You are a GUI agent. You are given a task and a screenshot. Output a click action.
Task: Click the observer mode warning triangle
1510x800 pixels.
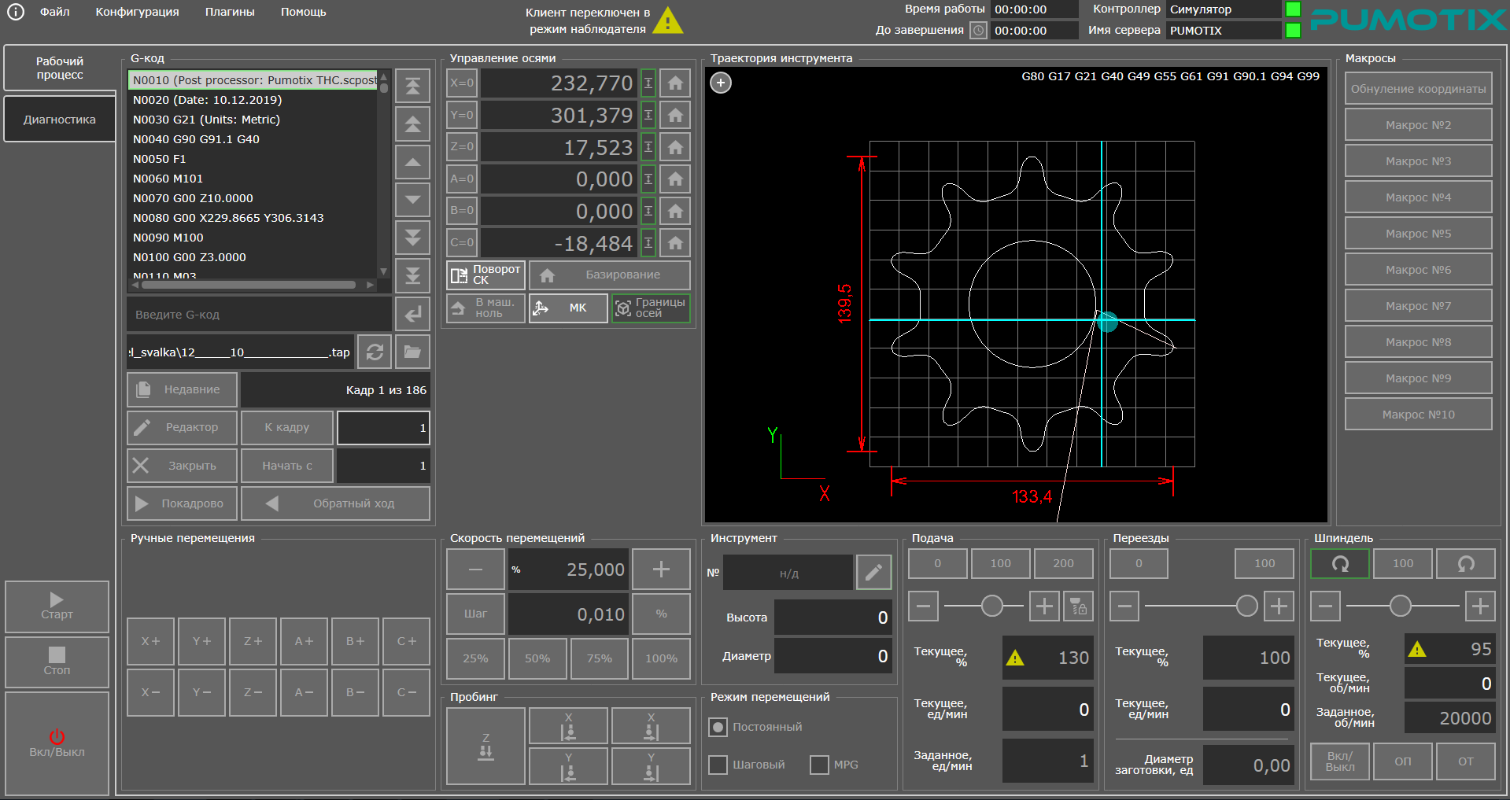coord(668,19)
